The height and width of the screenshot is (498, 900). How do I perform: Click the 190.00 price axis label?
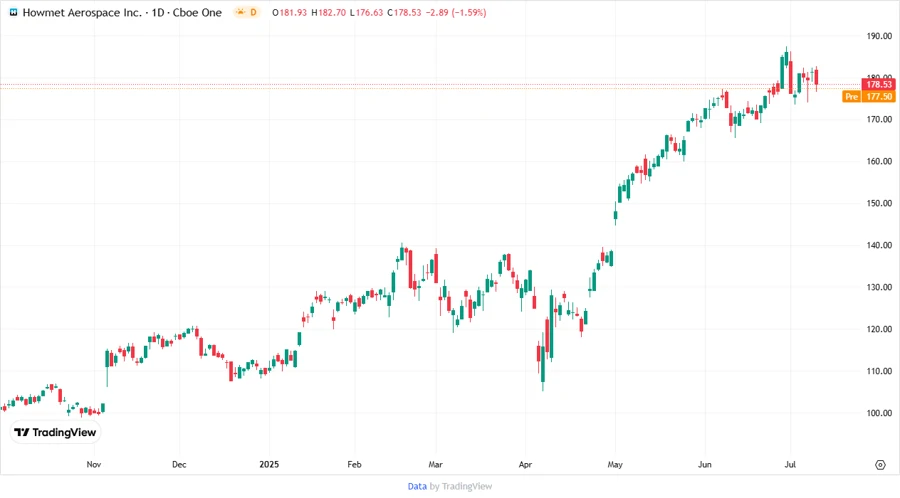coord(879,36)
